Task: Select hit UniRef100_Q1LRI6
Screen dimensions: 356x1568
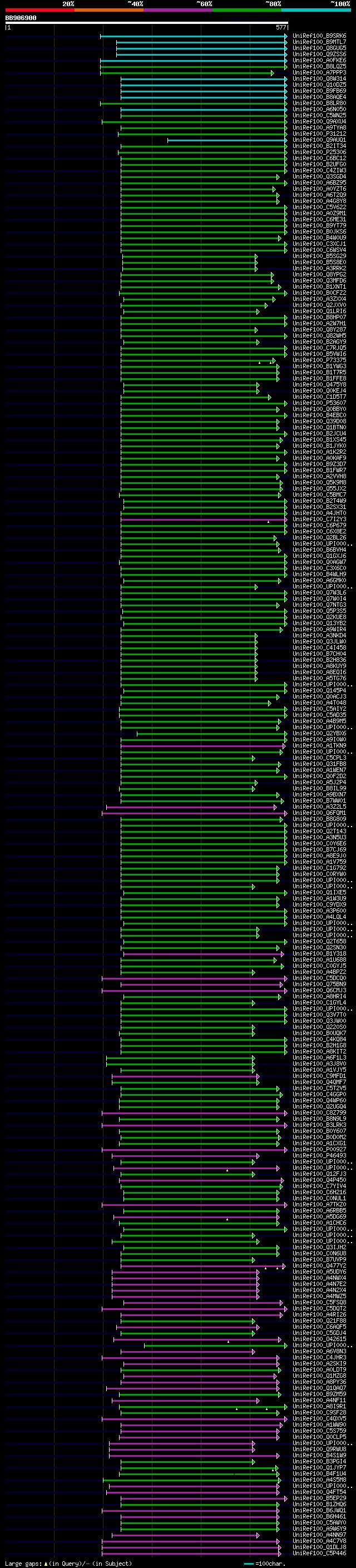Action: click(x=319, y=311)
